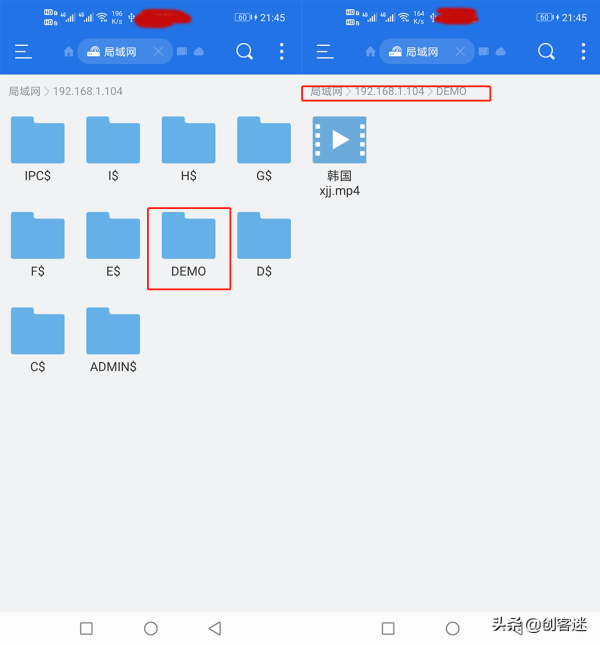Tap the recent apps square button, left screen
600x645 pixels.
(86, 628)
